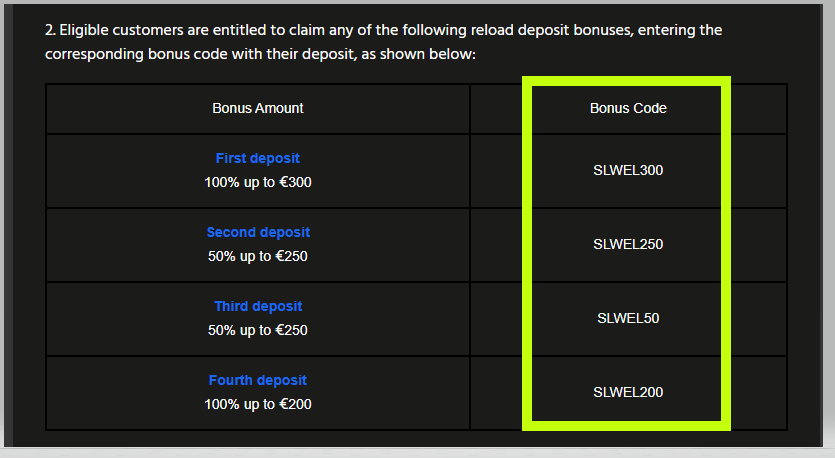Click the SLWEL50 bonus code
835x458 pixels.
pos(628,318)
